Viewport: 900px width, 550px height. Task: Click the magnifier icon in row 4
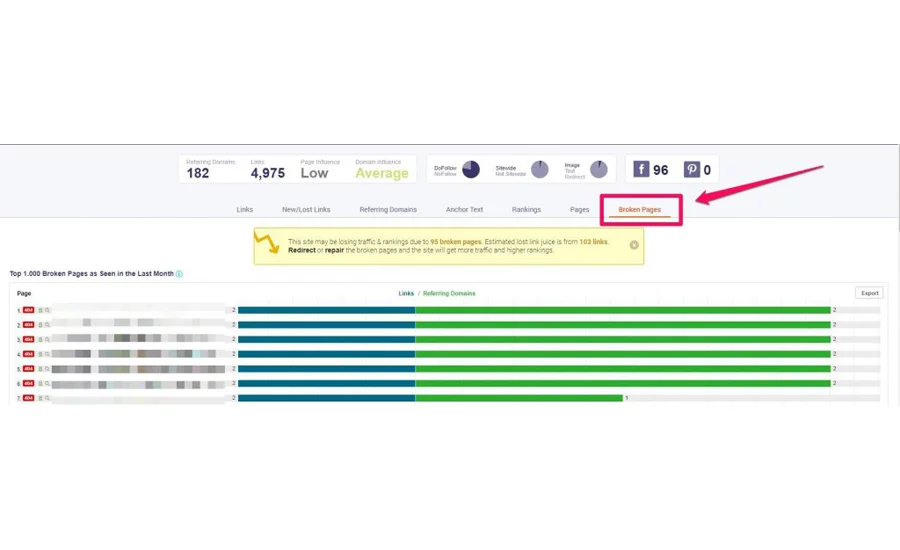(47, 354)
